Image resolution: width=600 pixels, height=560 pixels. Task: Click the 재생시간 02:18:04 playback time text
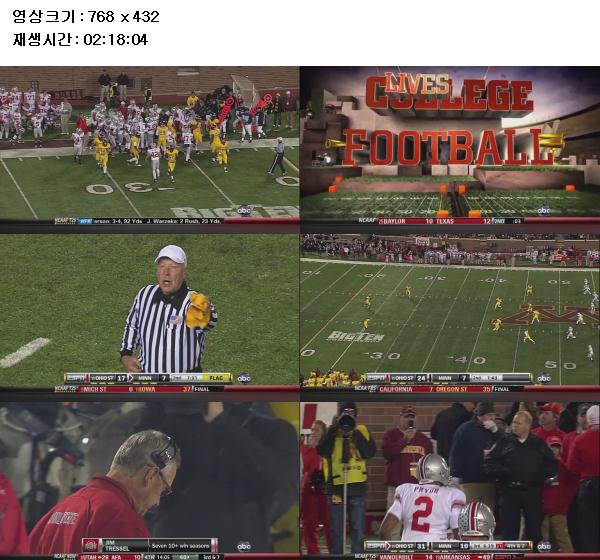tap(80, 39)
